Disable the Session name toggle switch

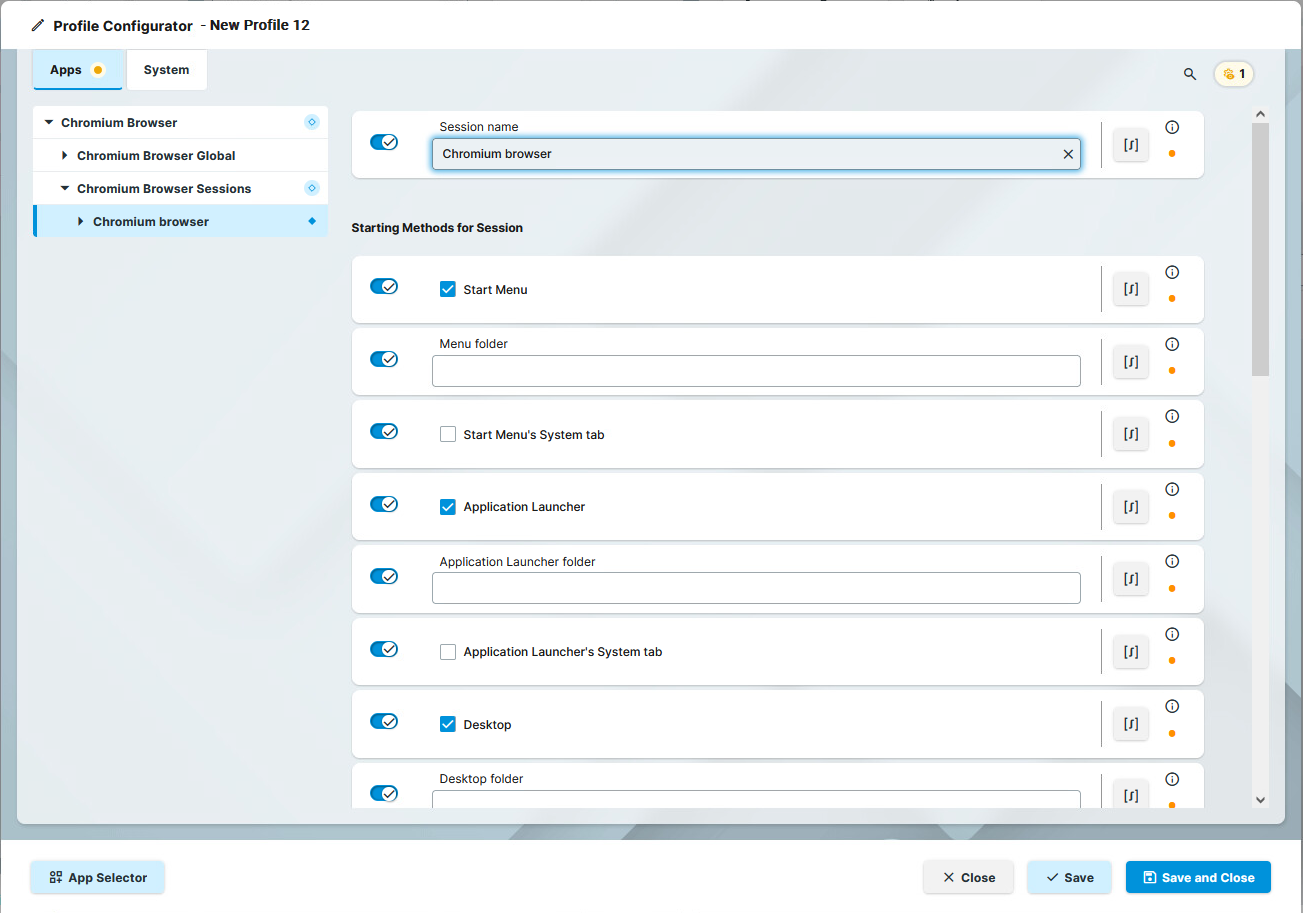click(384, 141)
